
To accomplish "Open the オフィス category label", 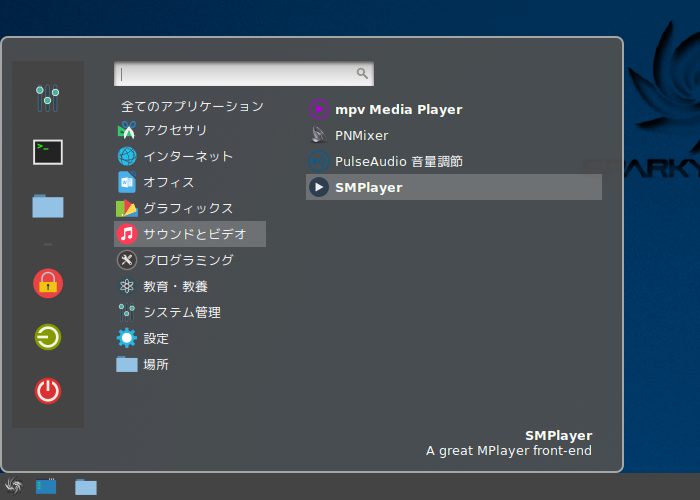I will click(x=169, y=182).
